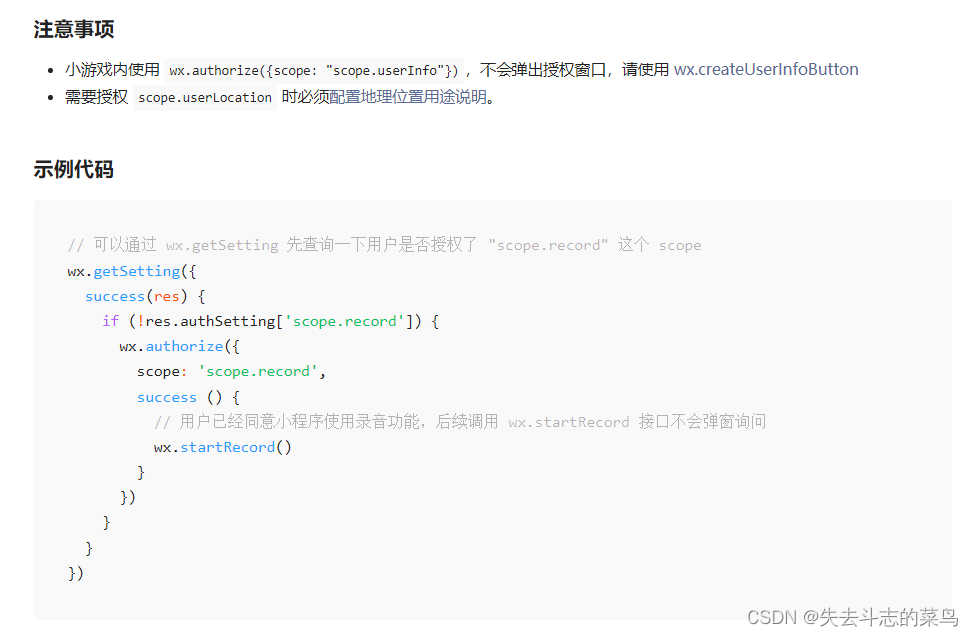Click inline code scope.userLocation
Image resolution: width=974 pixels, height=636 pixels.
tap(205, 98)
